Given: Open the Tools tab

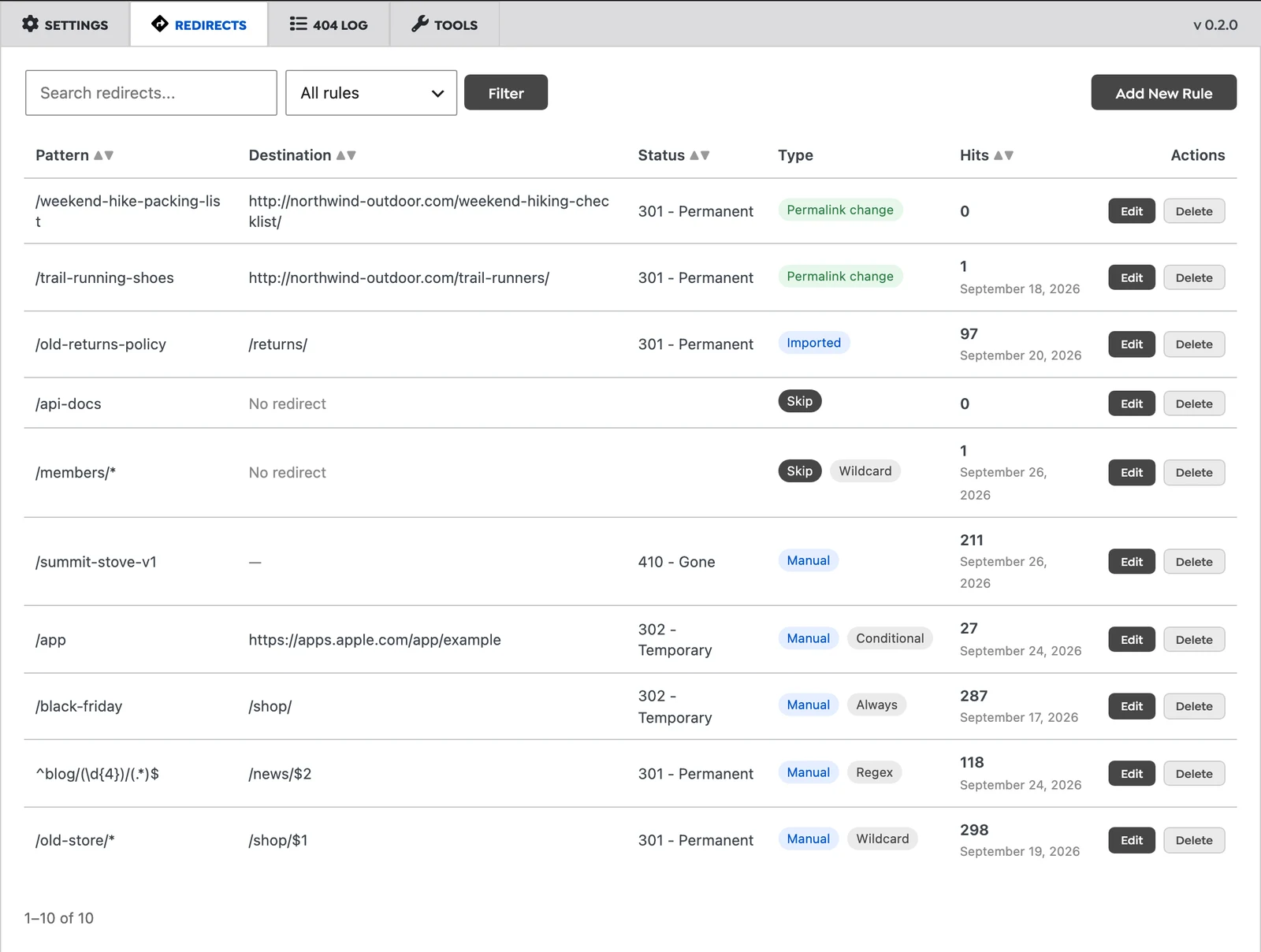Looking at the screenshot, I should 445,24.
